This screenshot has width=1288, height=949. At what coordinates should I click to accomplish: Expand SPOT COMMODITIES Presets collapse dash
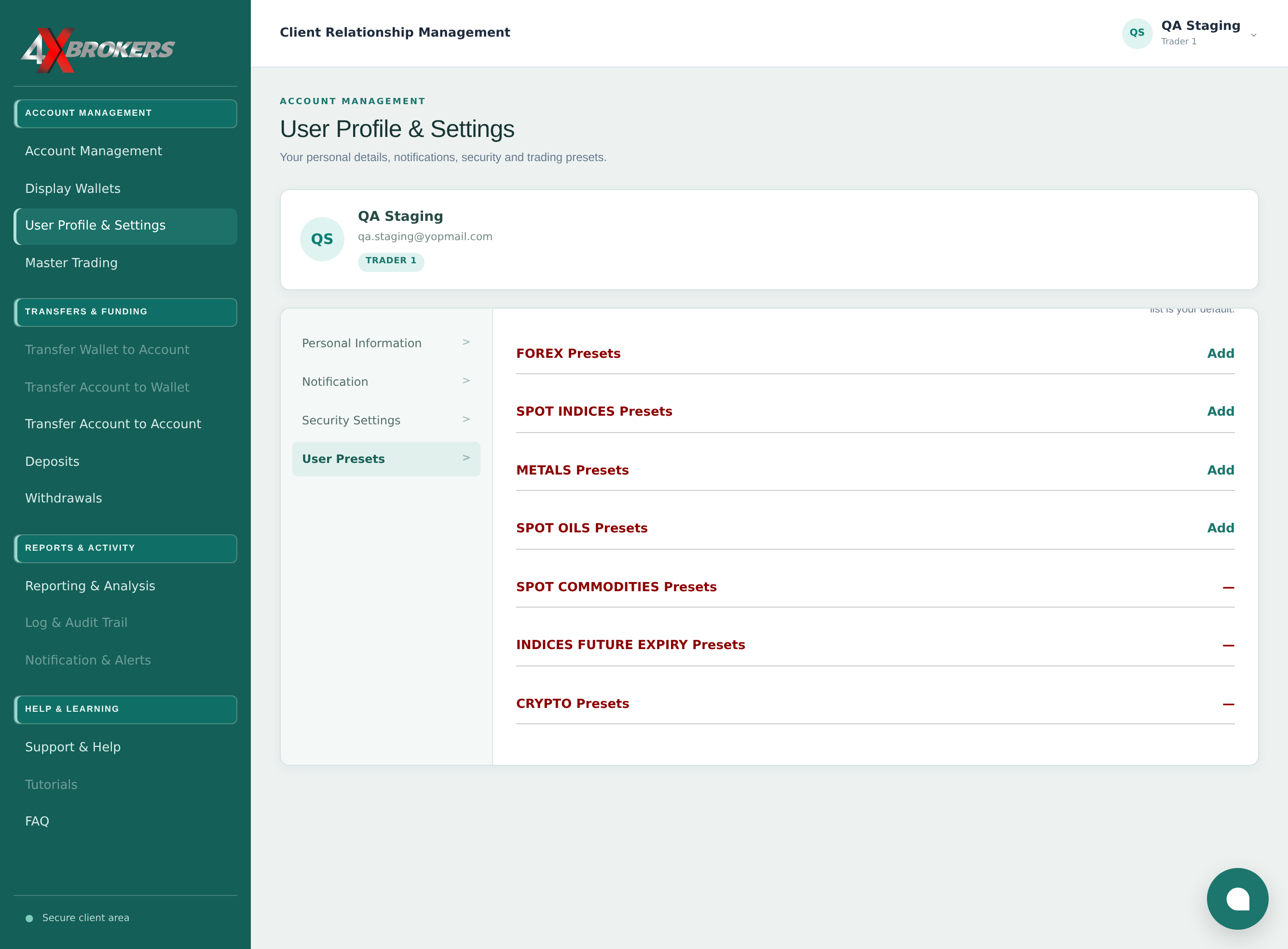pyautogui.click(x=1228, y=587)
